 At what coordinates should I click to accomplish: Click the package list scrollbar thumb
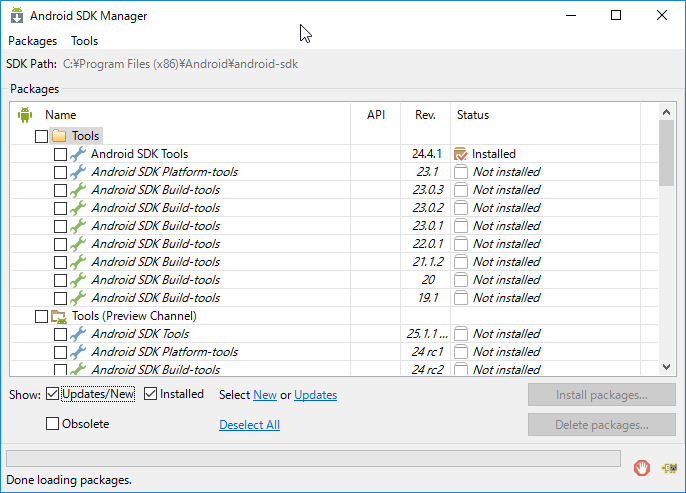(666, 153)
